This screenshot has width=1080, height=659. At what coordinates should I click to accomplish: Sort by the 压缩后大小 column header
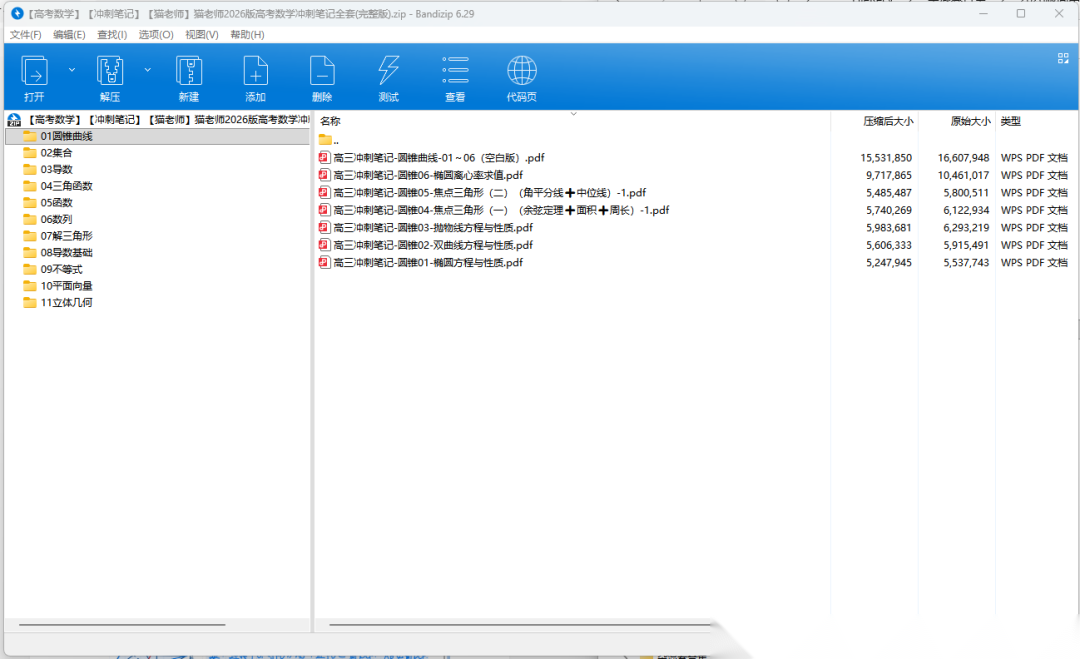[x=887, y=121]
